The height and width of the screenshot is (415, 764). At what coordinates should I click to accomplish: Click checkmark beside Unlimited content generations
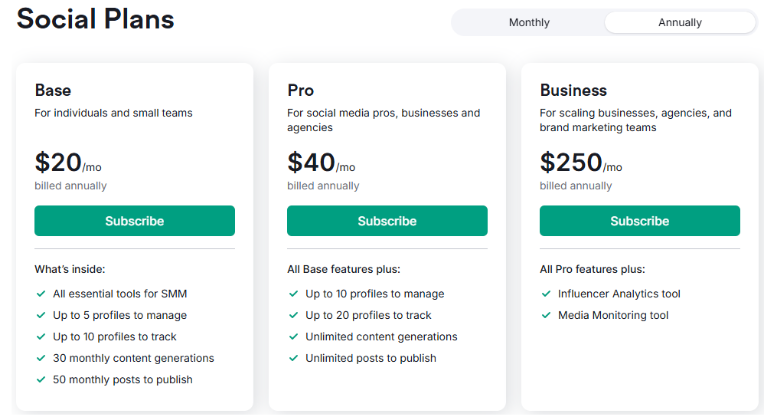[x=293, y=337]
